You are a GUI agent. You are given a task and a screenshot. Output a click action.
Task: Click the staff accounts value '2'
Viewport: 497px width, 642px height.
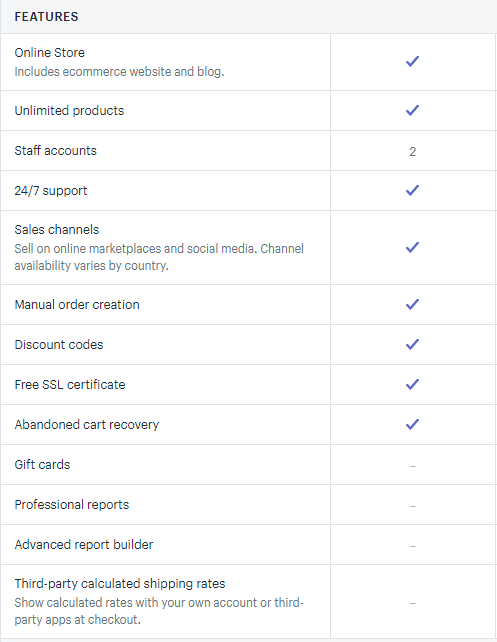(x=413, y=152)
